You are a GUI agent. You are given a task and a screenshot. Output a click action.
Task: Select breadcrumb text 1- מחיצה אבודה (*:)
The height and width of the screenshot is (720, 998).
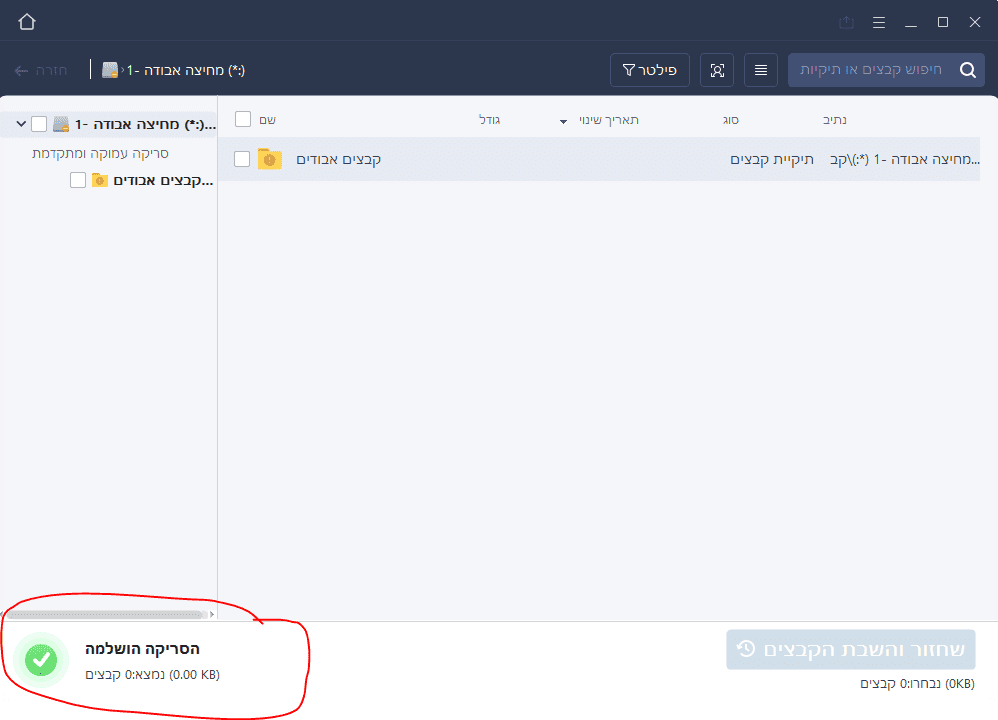186,70
